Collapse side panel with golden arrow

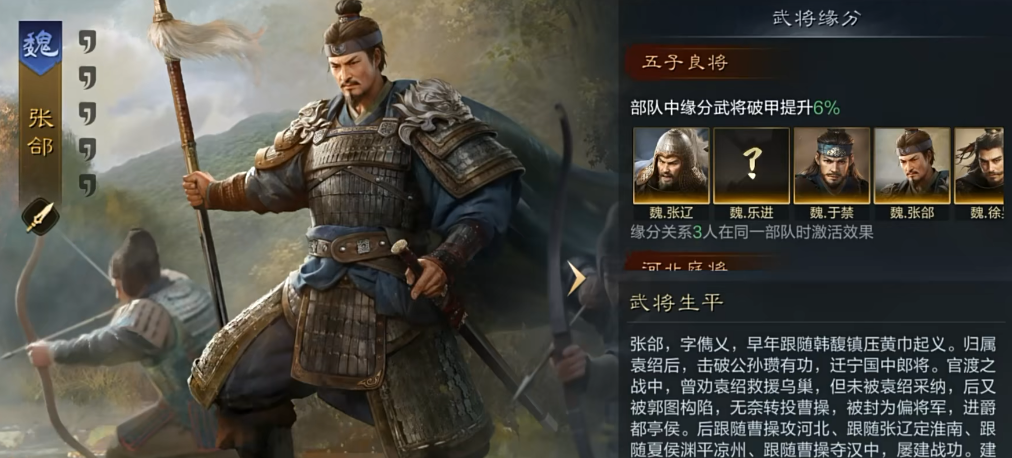pyautogui.click(x=575, y=279)
